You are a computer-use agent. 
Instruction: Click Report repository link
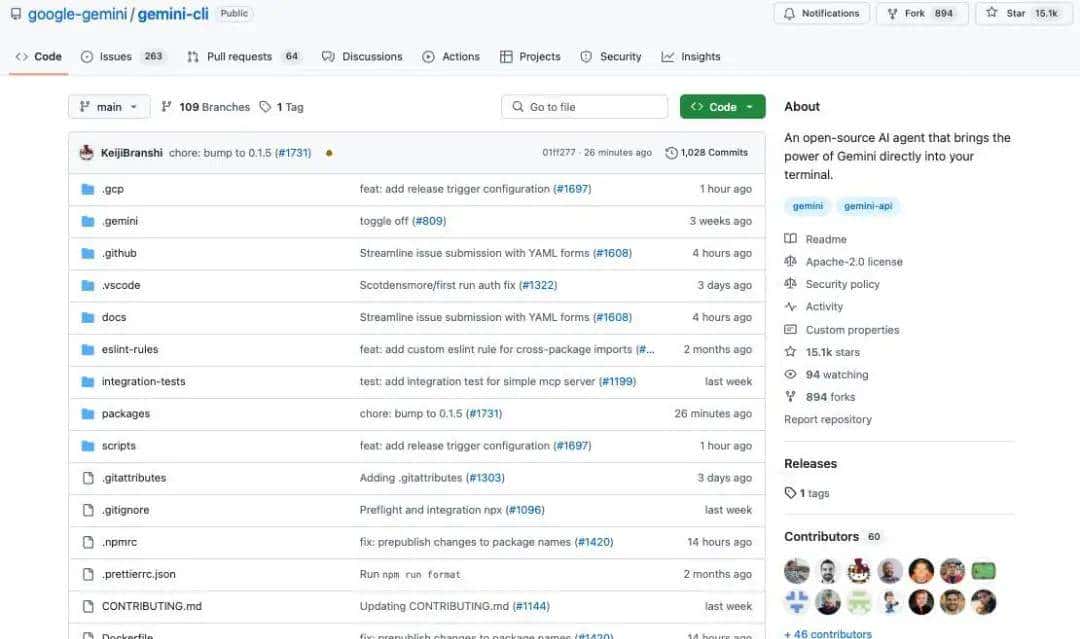[827, 419]
